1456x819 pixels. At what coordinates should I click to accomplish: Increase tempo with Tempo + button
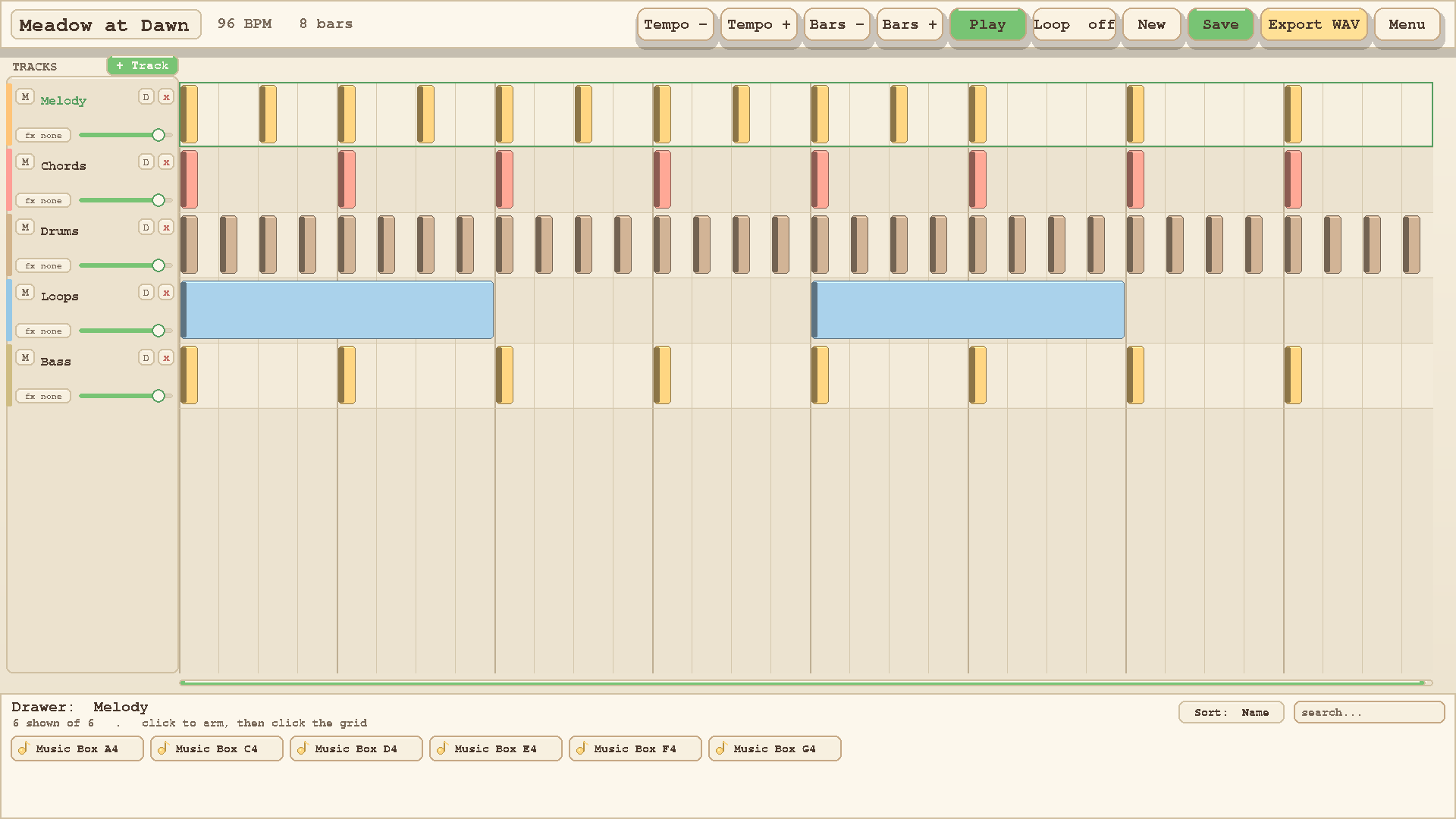(759, 25)
